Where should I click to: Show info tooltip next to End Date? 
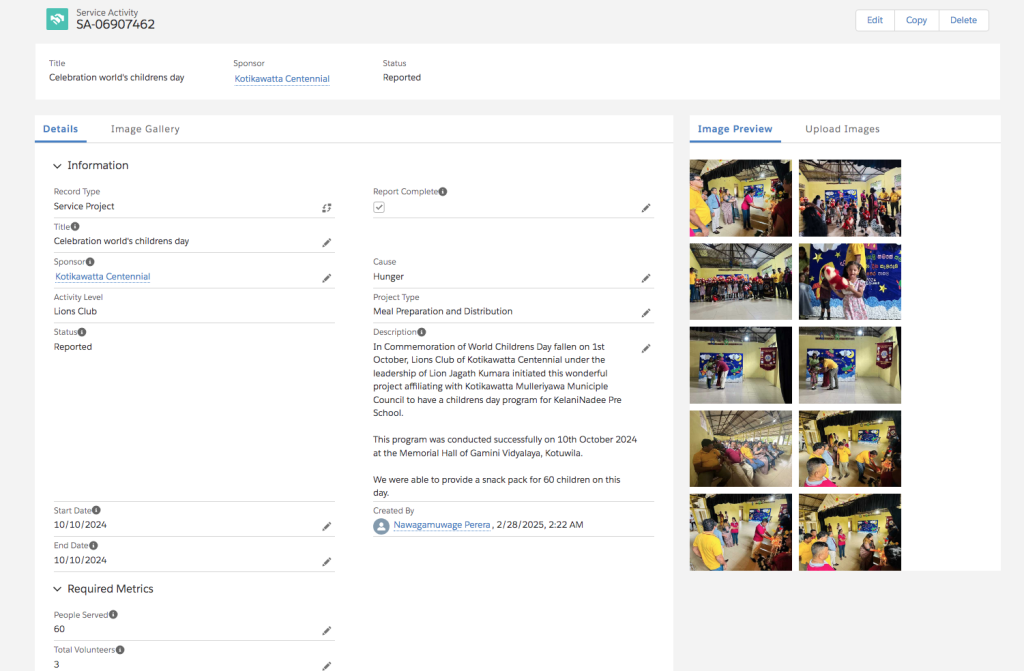point(94,546)
